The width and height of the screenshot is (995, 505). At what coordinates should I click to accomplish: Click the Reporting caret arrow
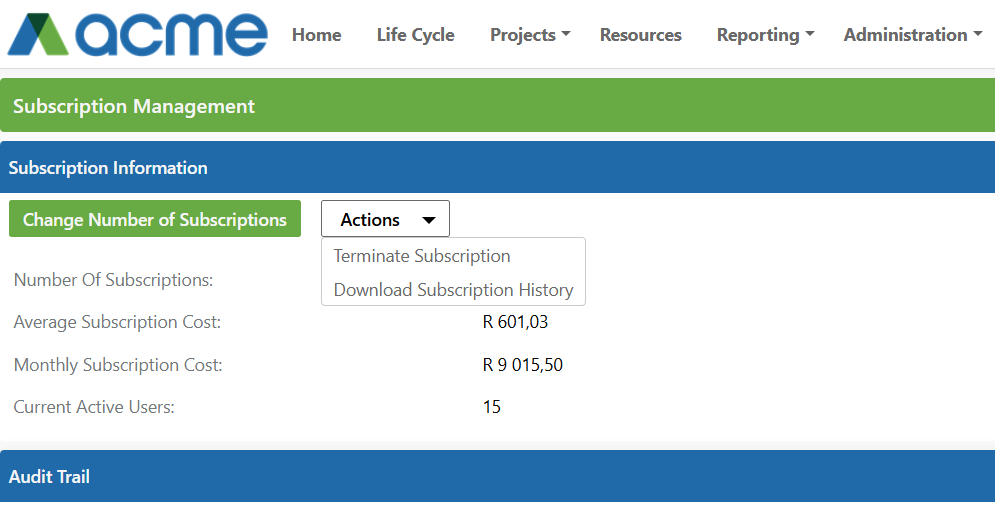pos(810,34)
